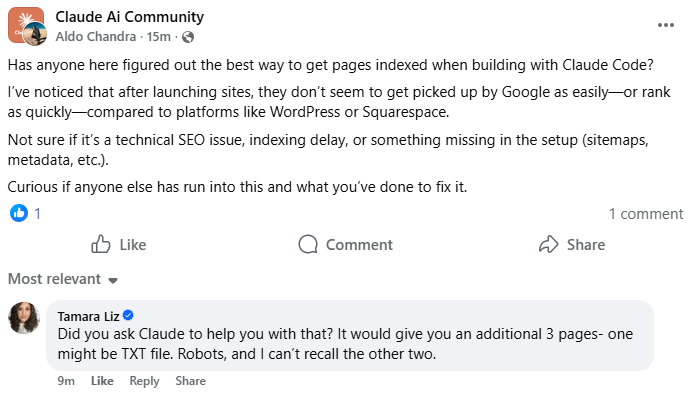Viewport: 691px width, 416px height.
Task: Click the Comment button with speech bubble
Action: point(346,245)
